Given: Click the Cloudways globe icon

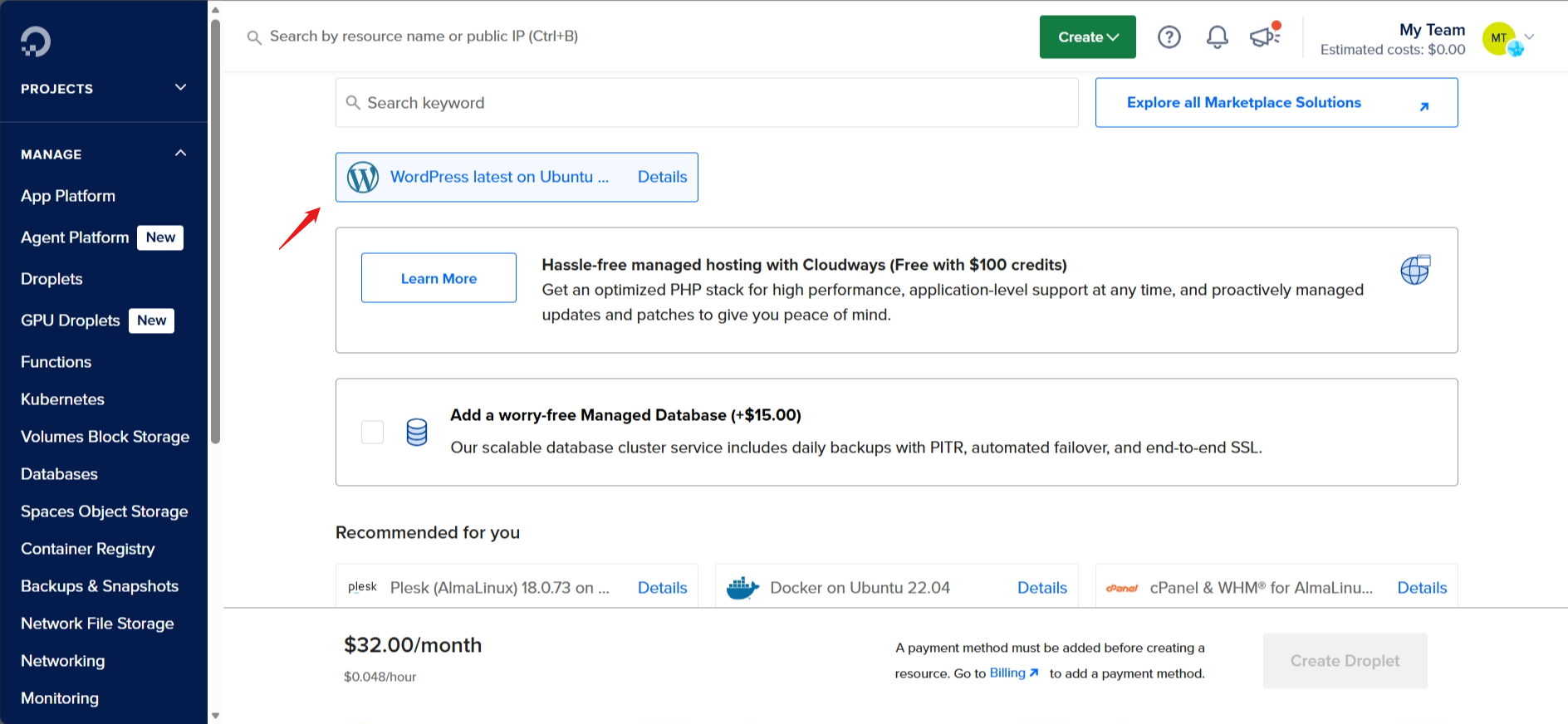Looking at the screenshot, I should click(1415, 270).
